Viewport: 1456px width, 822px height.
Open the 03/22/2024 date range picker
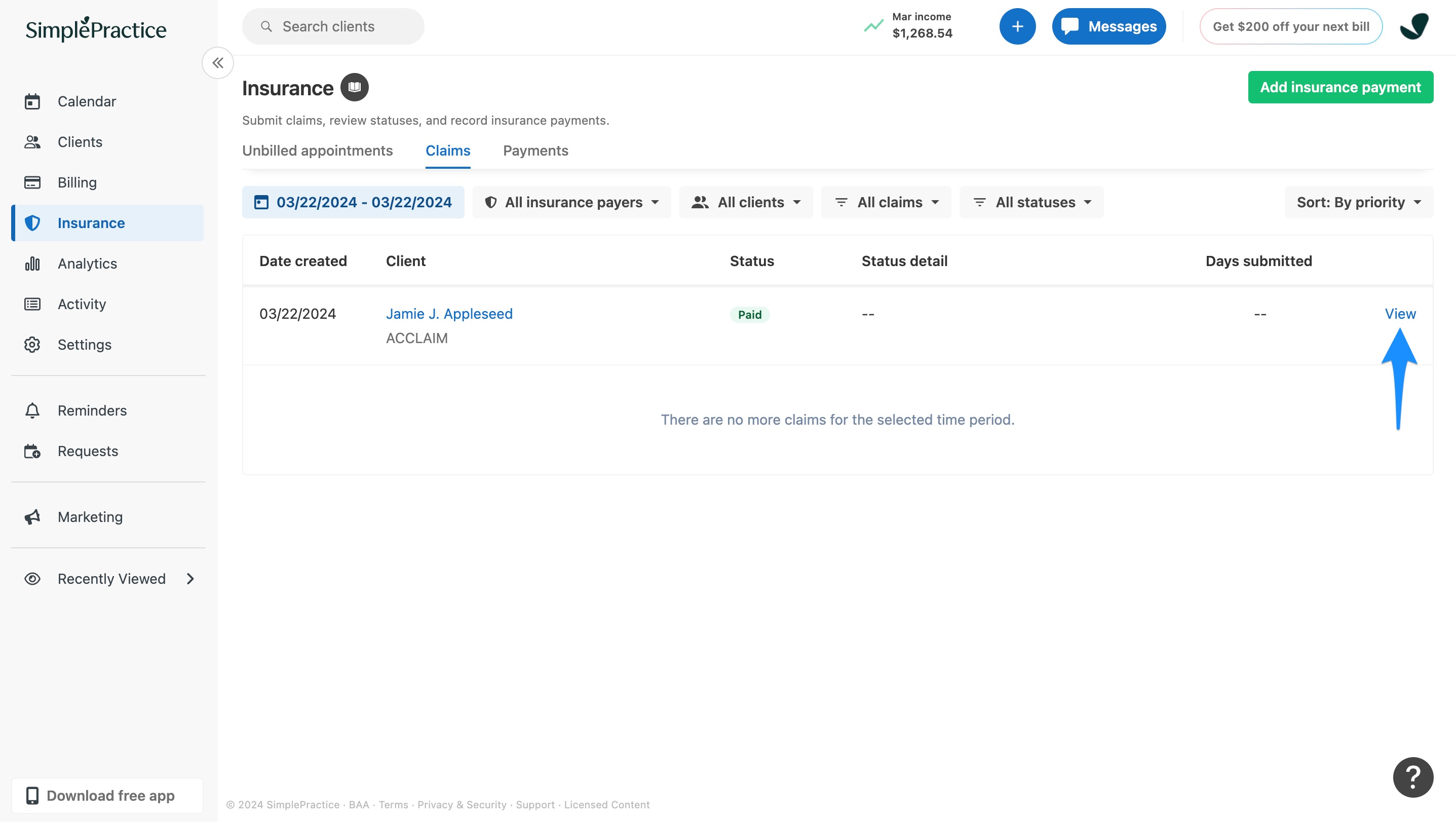[353, 202]
